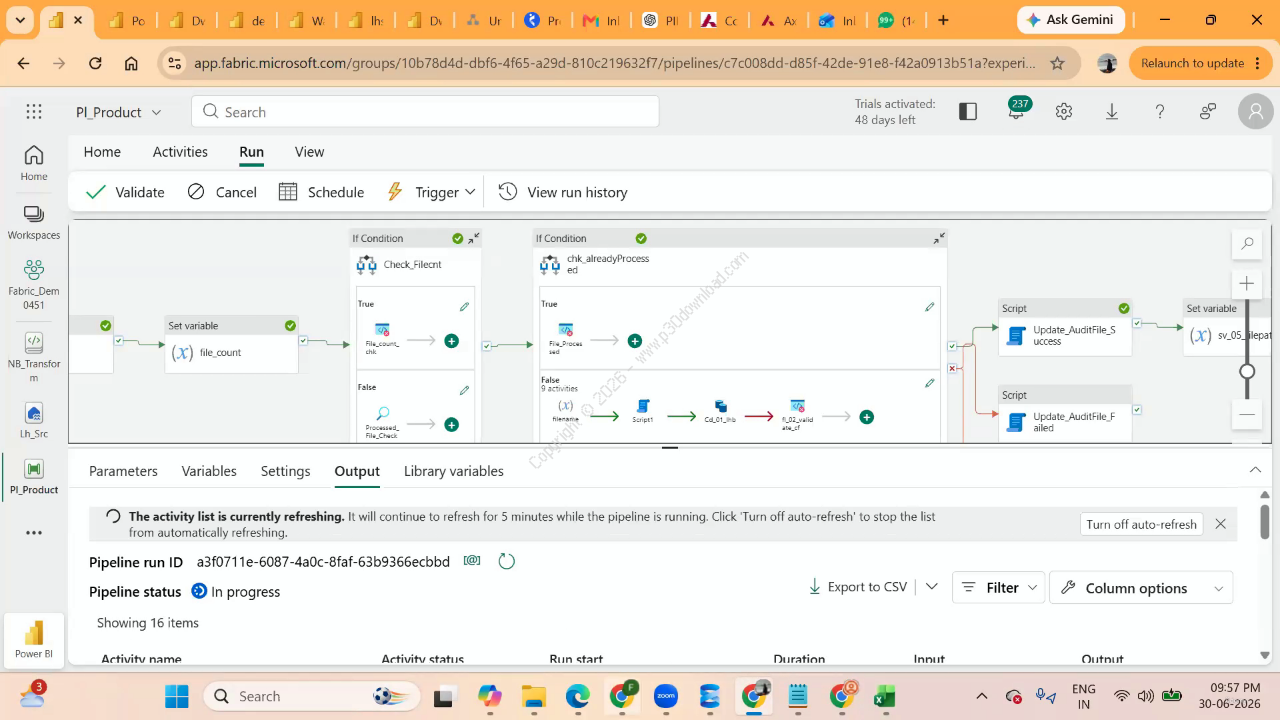Edit True branch of chk_alreadyProcessed
The image size is (1280, 720).
click(x=930, y=307)
